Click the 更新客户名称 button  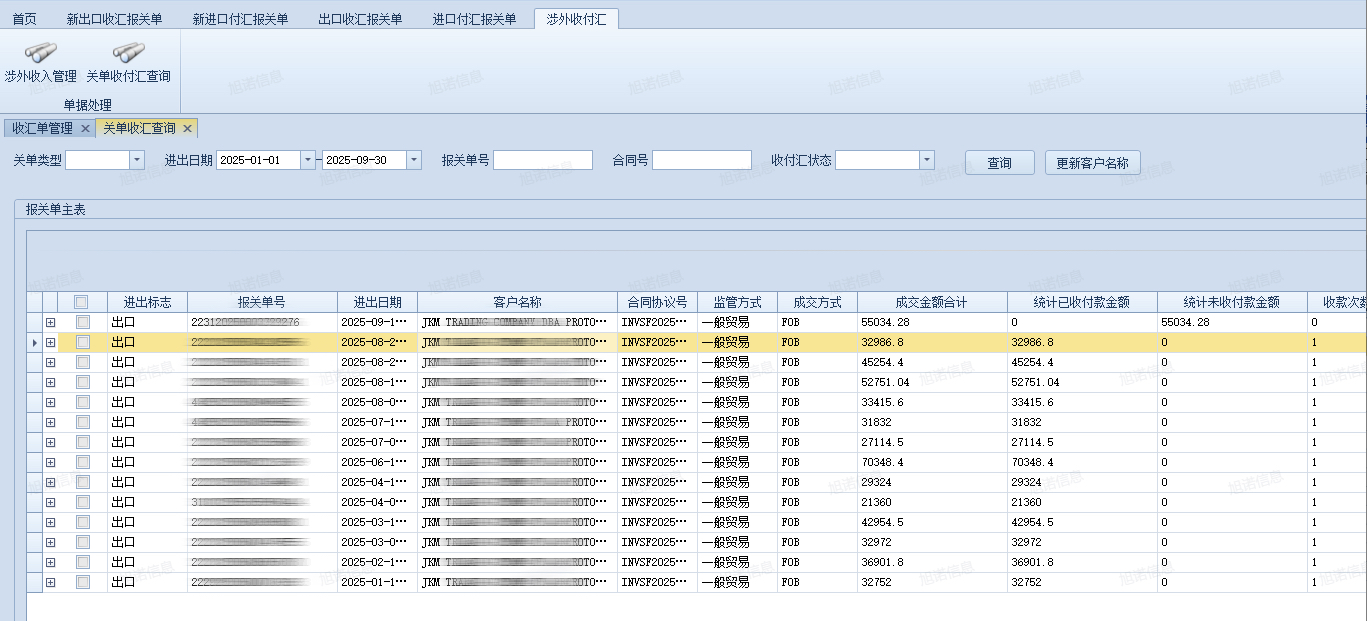pyautogui.click(x=1092, y=163)
